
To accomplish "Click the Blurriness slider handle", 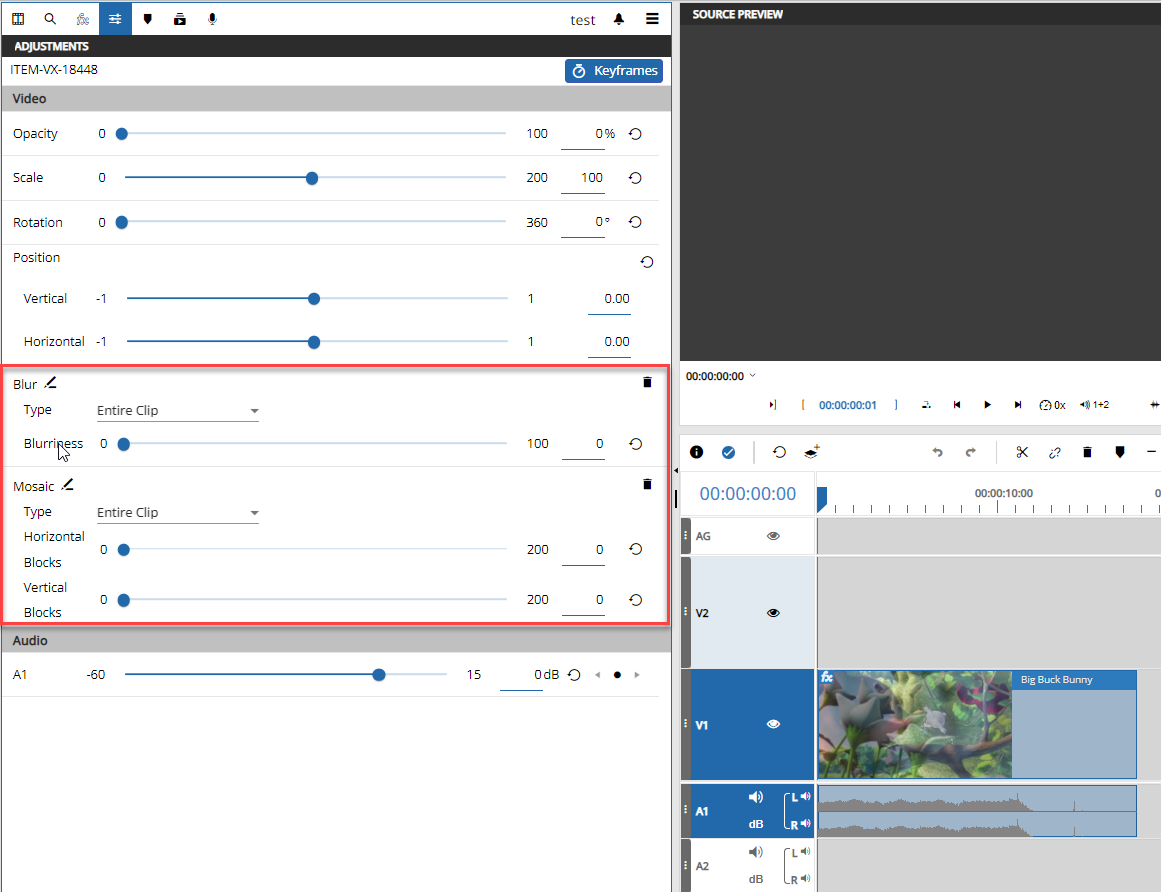I will coord(123,444).
